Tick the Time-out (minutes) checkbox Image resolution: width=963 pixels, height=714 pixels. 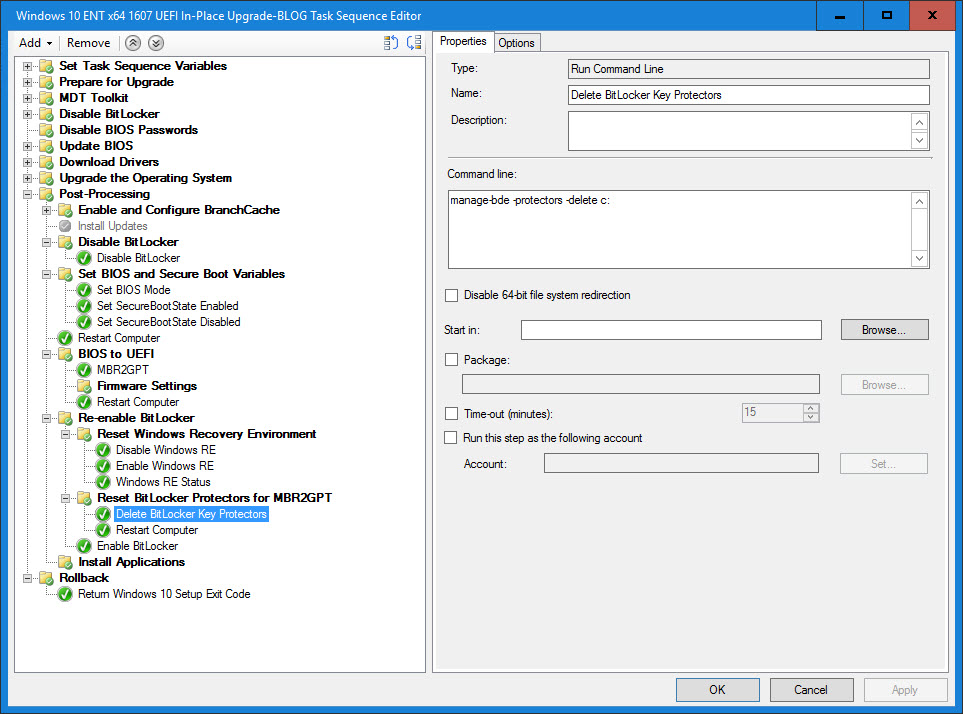pyautogui.click(x=452, y=413)
